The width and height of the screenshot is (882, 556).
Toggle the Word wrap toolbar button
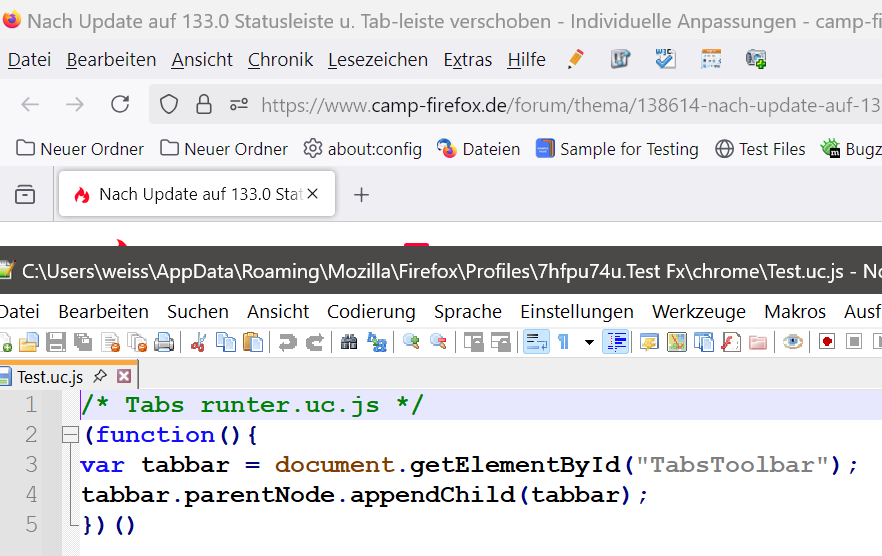pos(536,342)
